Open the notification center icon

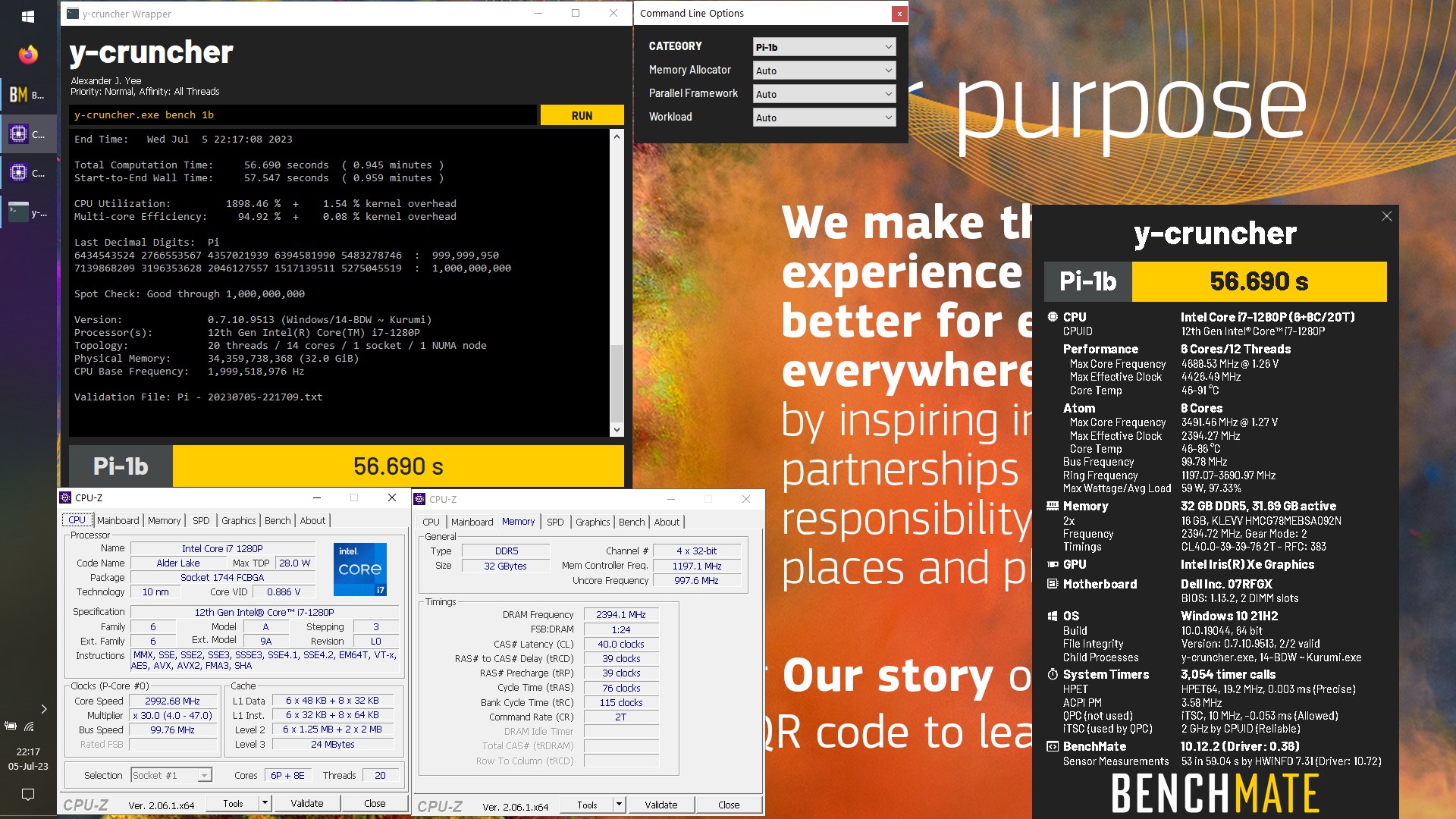(28, 794)
